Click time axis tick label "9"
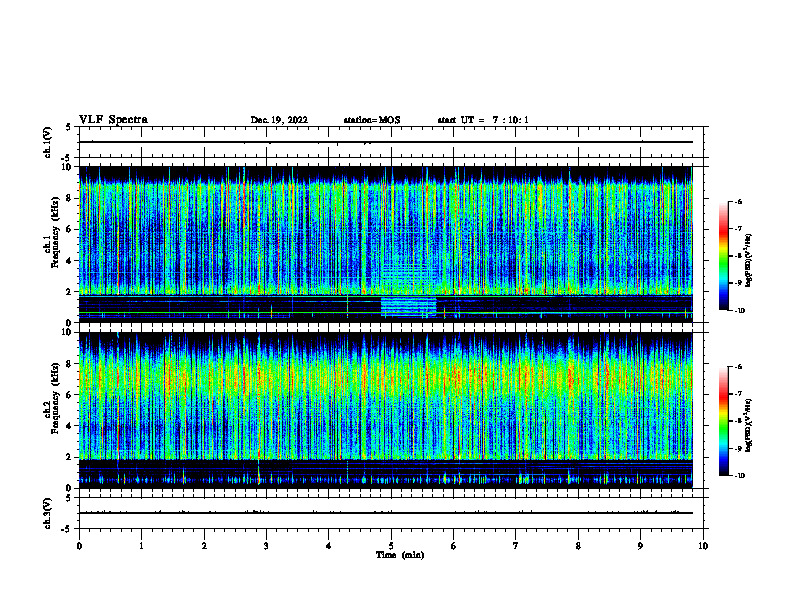 640,546
